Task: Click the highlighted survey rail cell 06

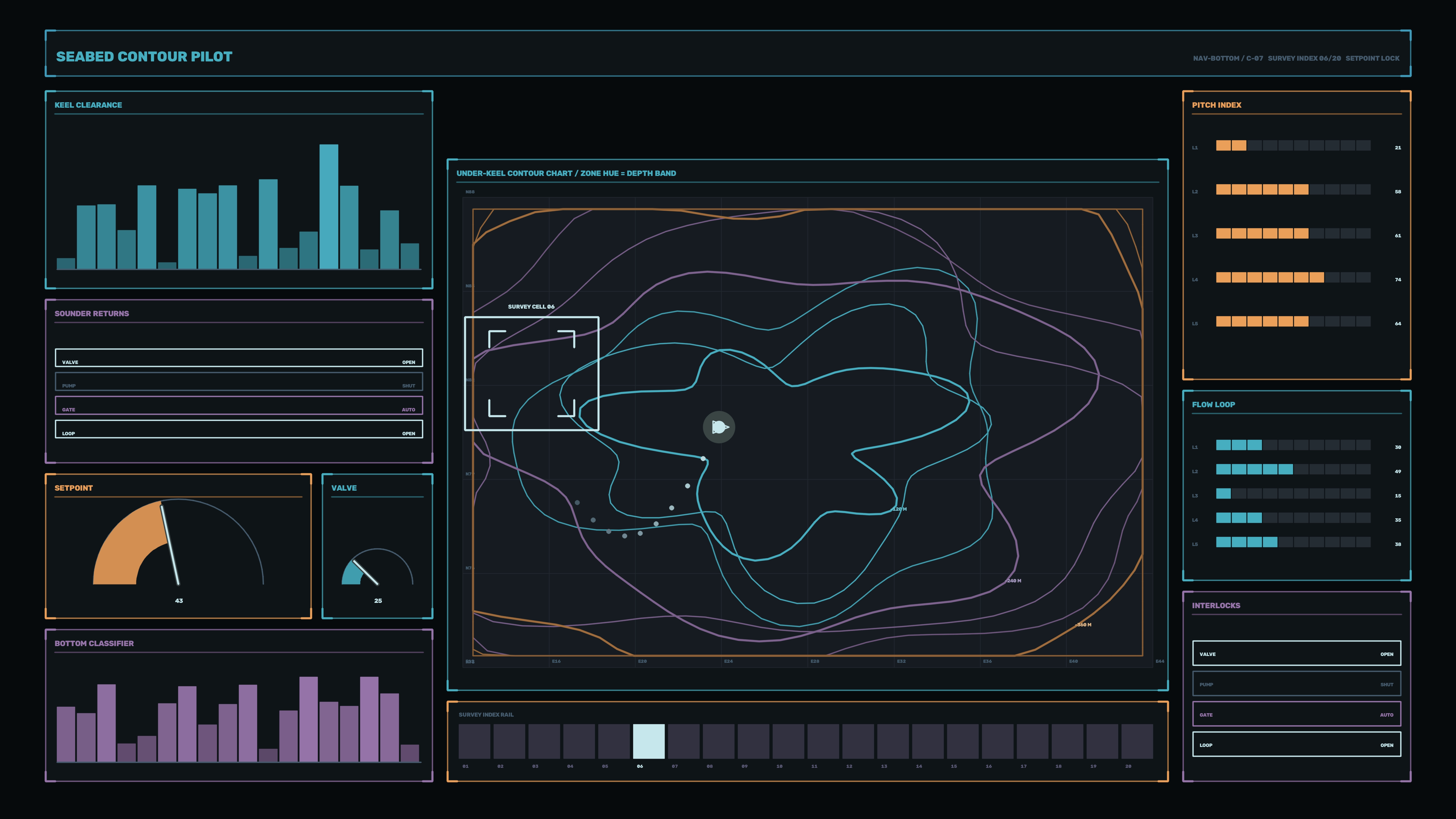Action: pyautogui.click(x=649, y=742)
